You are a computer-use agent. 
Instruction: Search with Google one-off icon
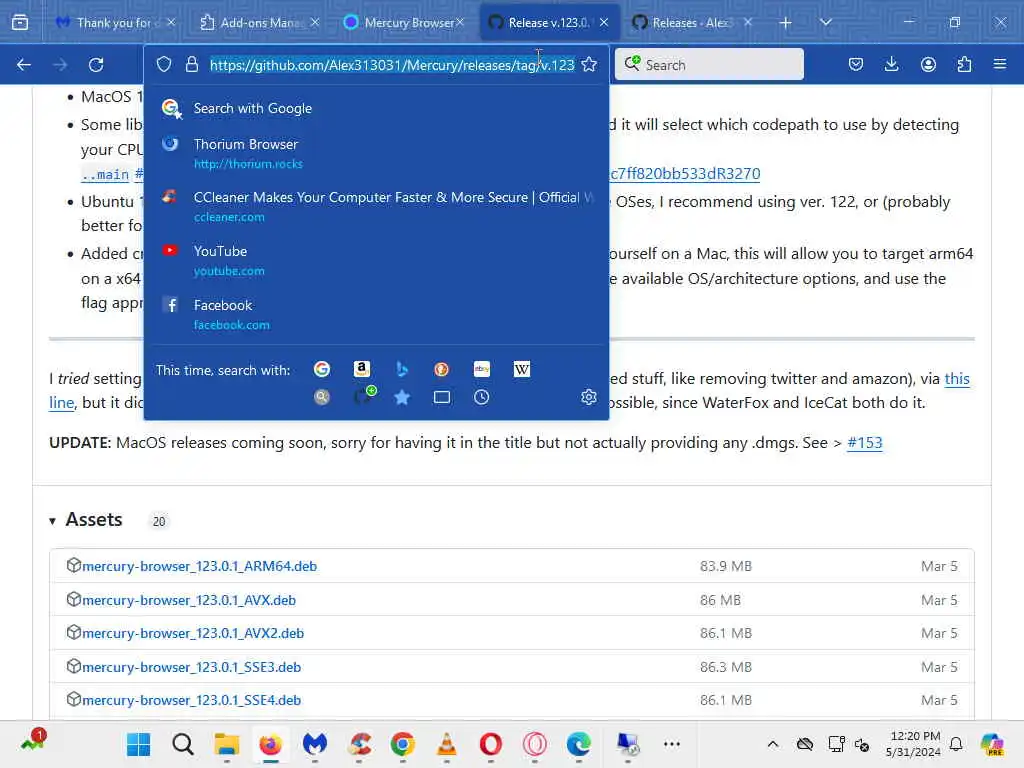tap(321, 370)
